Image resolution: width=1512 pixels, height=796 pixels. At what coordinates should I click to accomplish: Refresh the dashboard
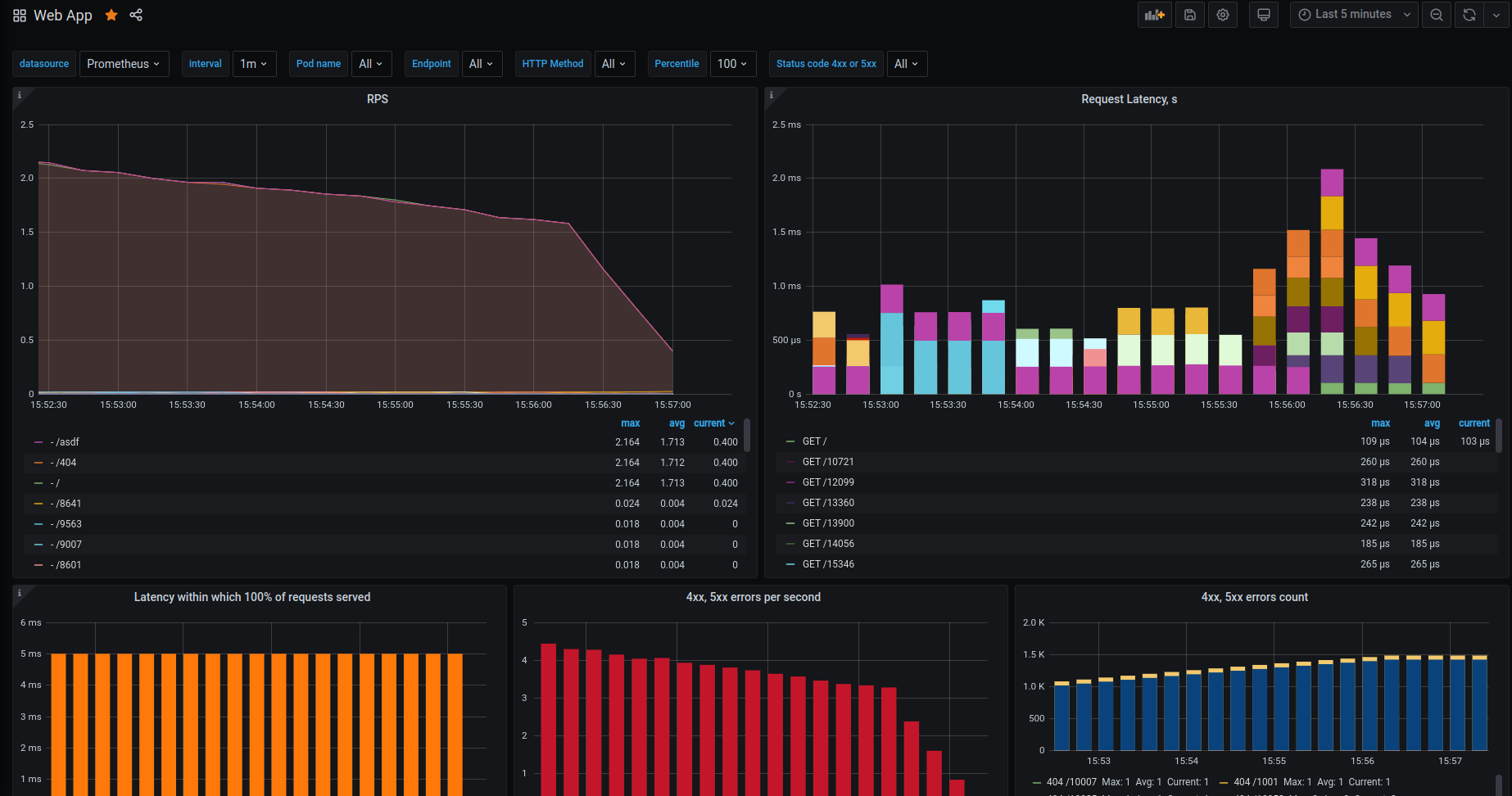click(x=1469, y=15)
